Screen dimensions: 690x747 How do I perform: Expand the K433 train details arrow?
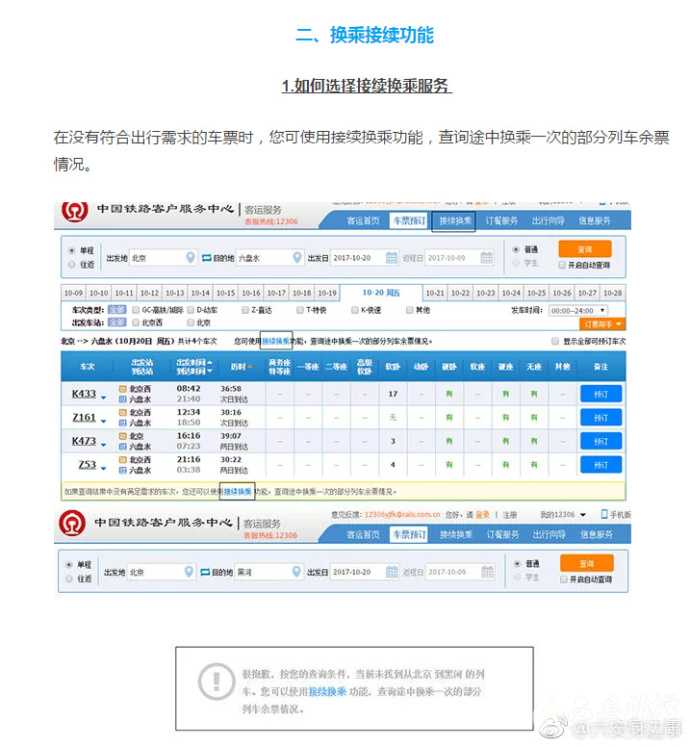(103, 398)
